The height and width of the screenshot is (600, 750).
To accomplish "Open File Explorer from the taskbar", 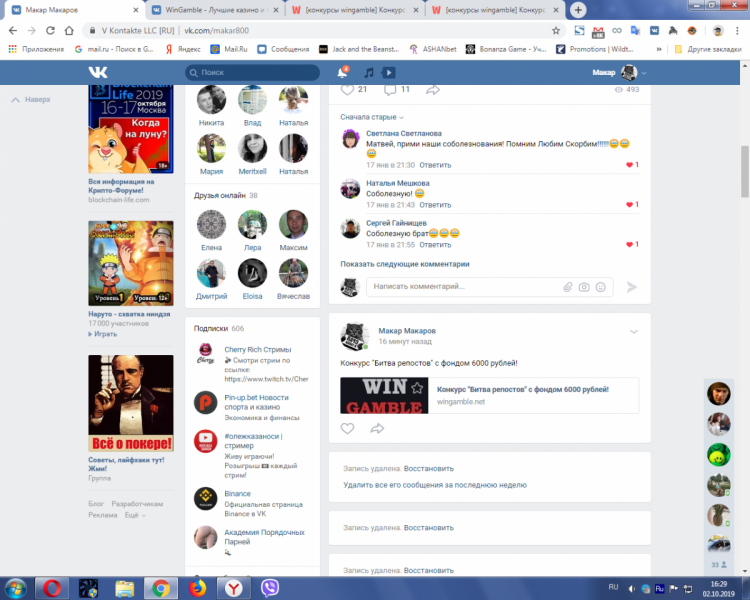I will (x=124, y=588).
